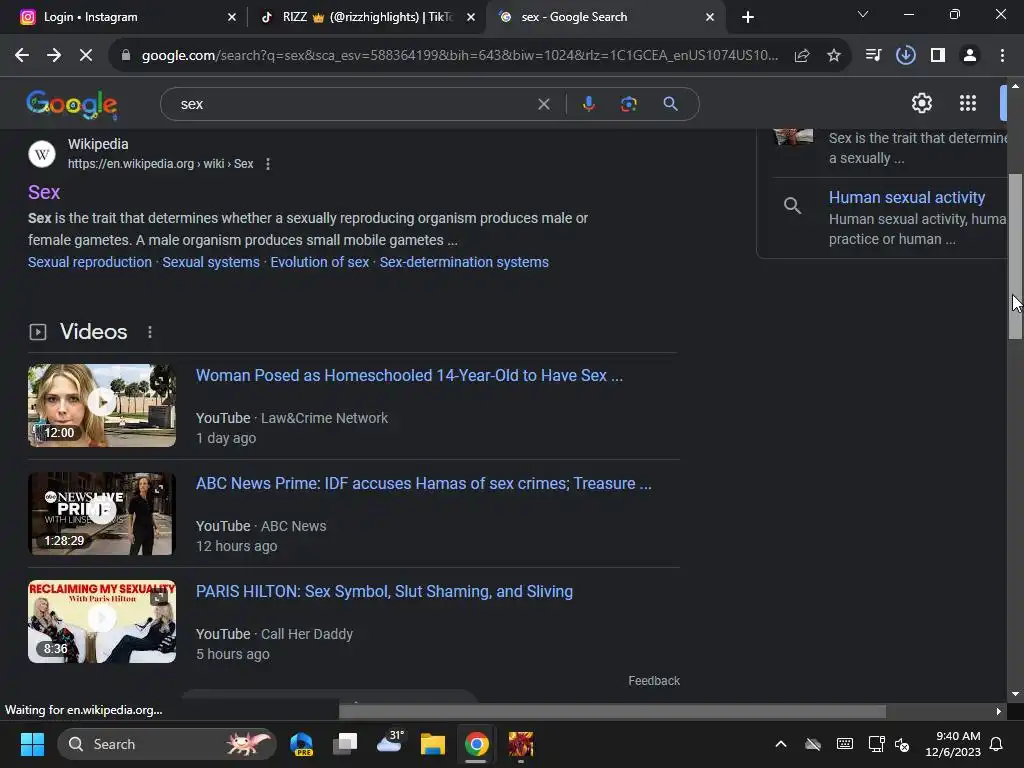Open the clock showing 9:40 AM
Image resolution: width=1024 pixels, height=768 pixels.
click(953, 744)
